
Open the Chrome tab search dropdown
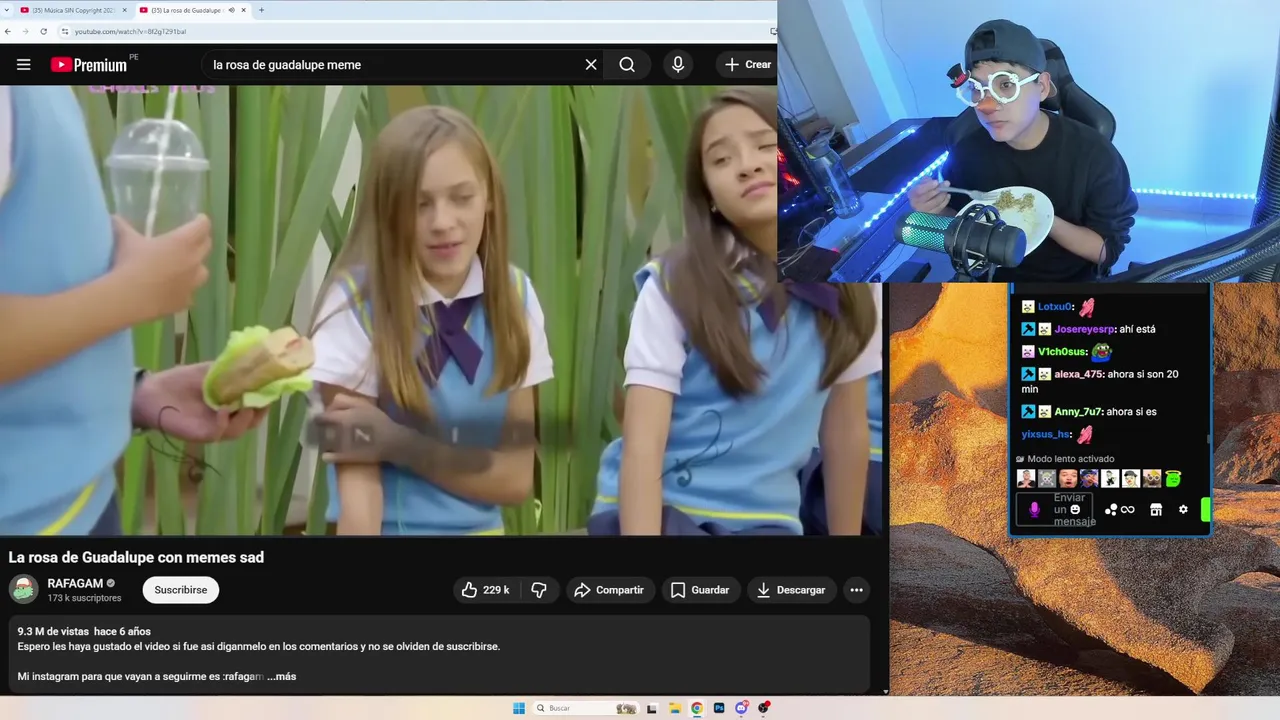coord(7,10)
